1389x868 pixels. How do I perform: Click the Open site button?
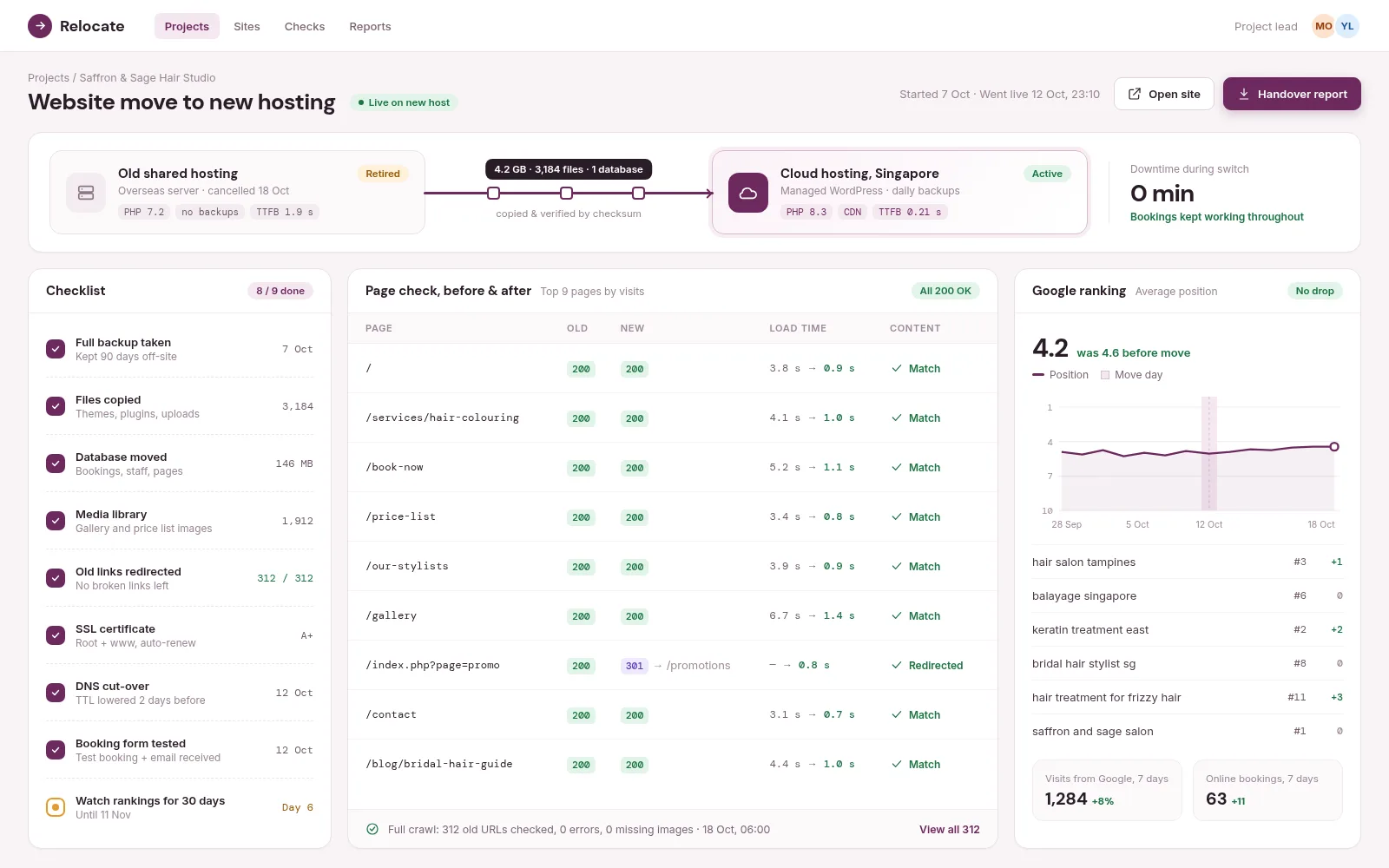pos(1164,94)
